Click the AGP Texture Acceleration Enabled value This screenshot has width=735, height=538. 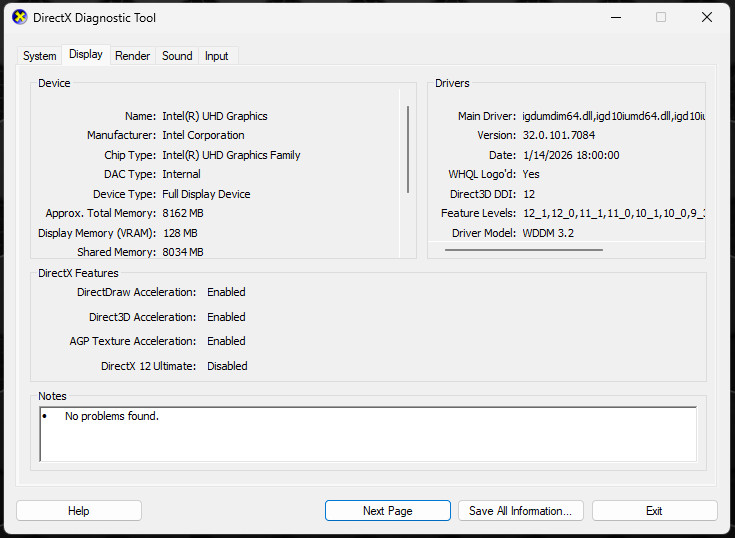(226, 341)
